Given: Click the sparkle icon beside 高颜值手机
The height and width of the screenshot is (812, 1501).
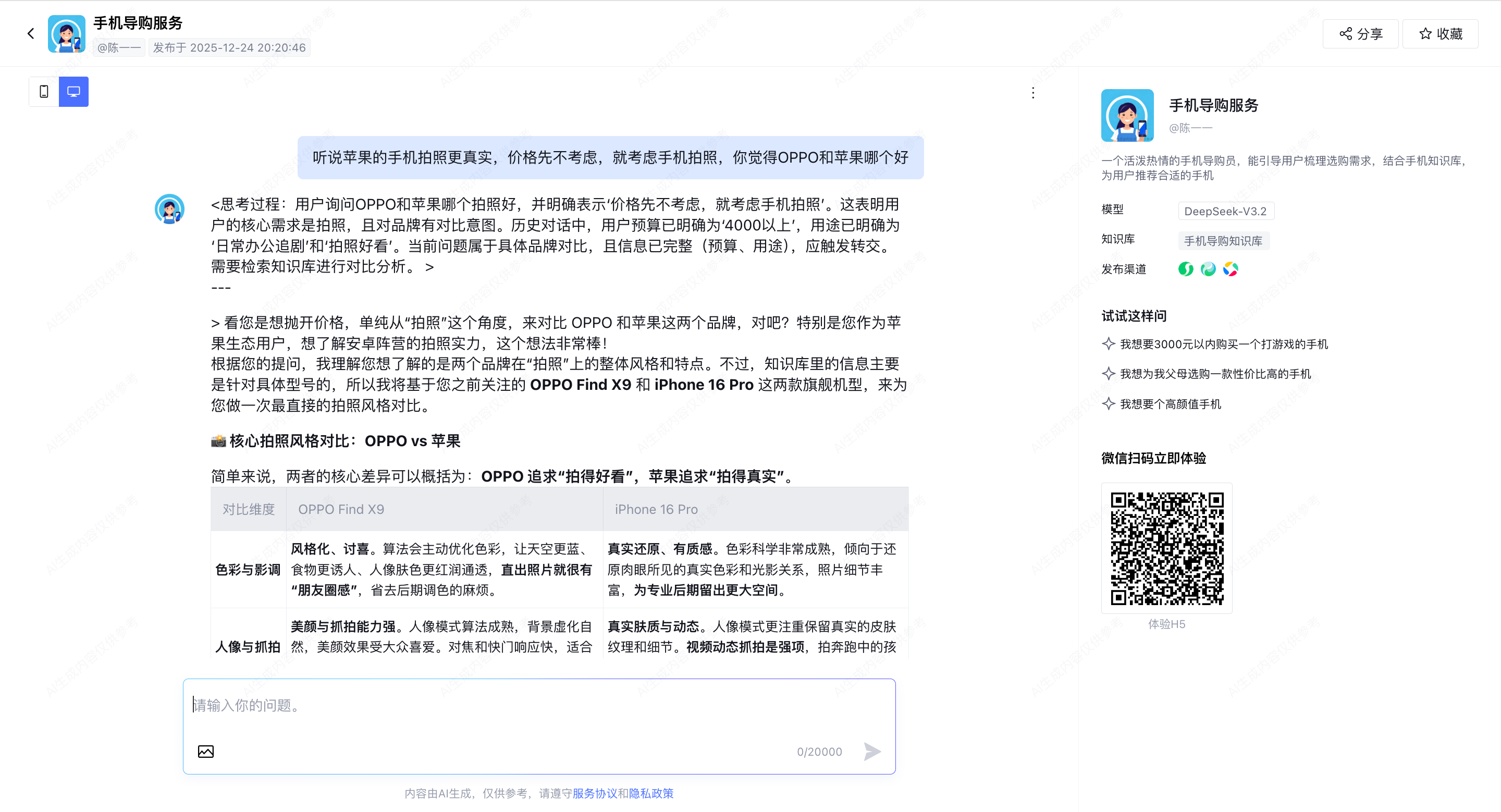Looking at the screenshot, I should click(1108, 404).
